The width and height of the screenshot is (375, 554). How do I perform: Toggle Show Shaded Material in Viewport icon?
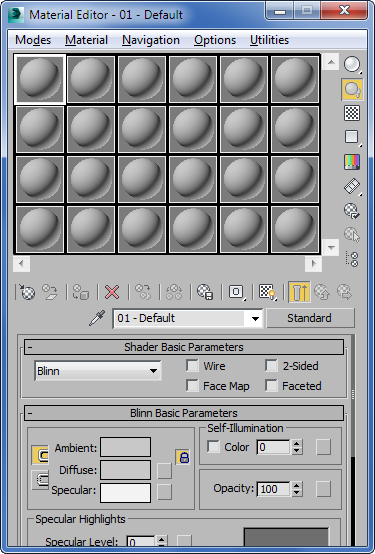point(268,292)
